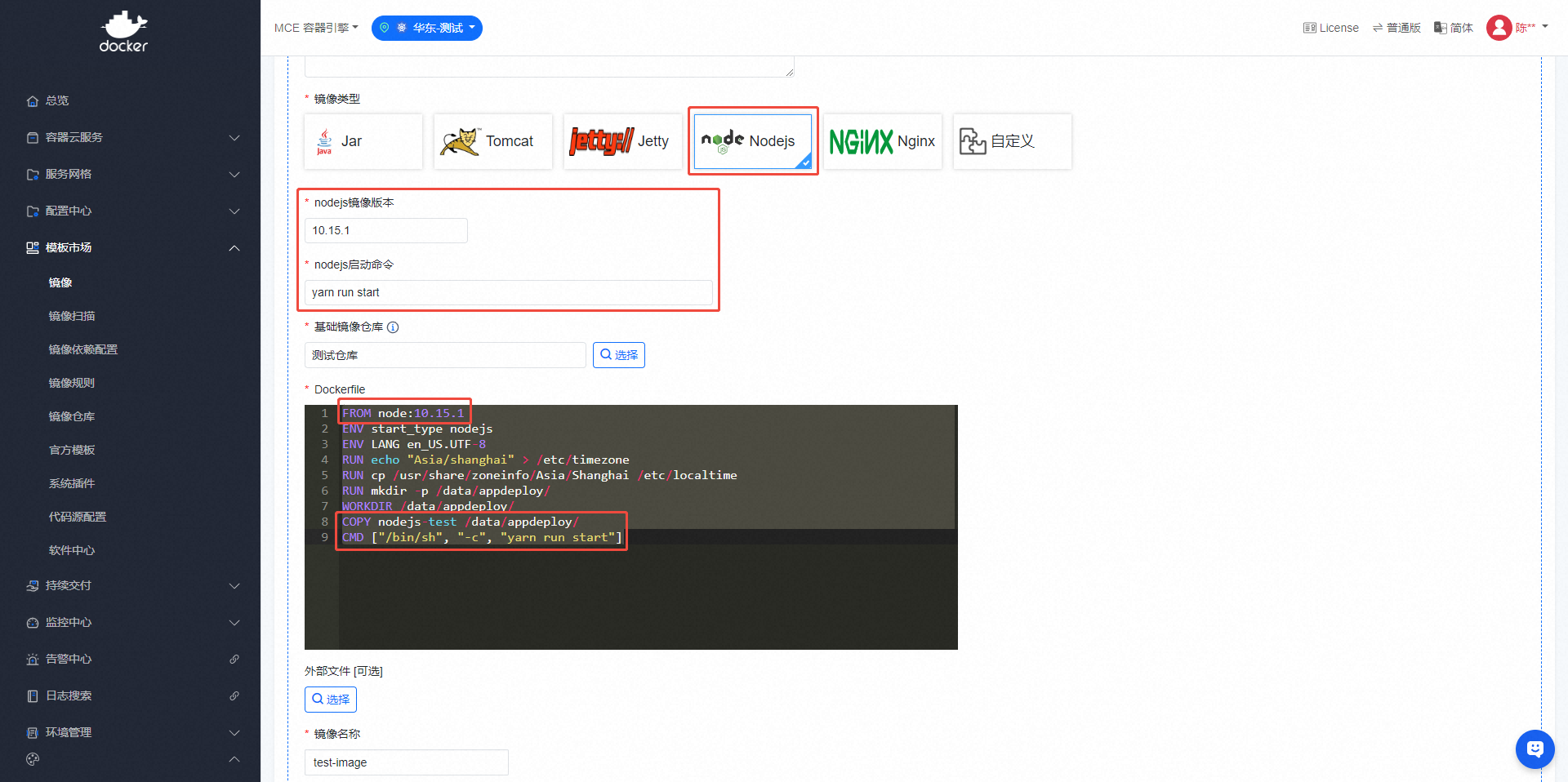
Task: Click the 镜像名称 input field
Action: click(x=406, y=762)
